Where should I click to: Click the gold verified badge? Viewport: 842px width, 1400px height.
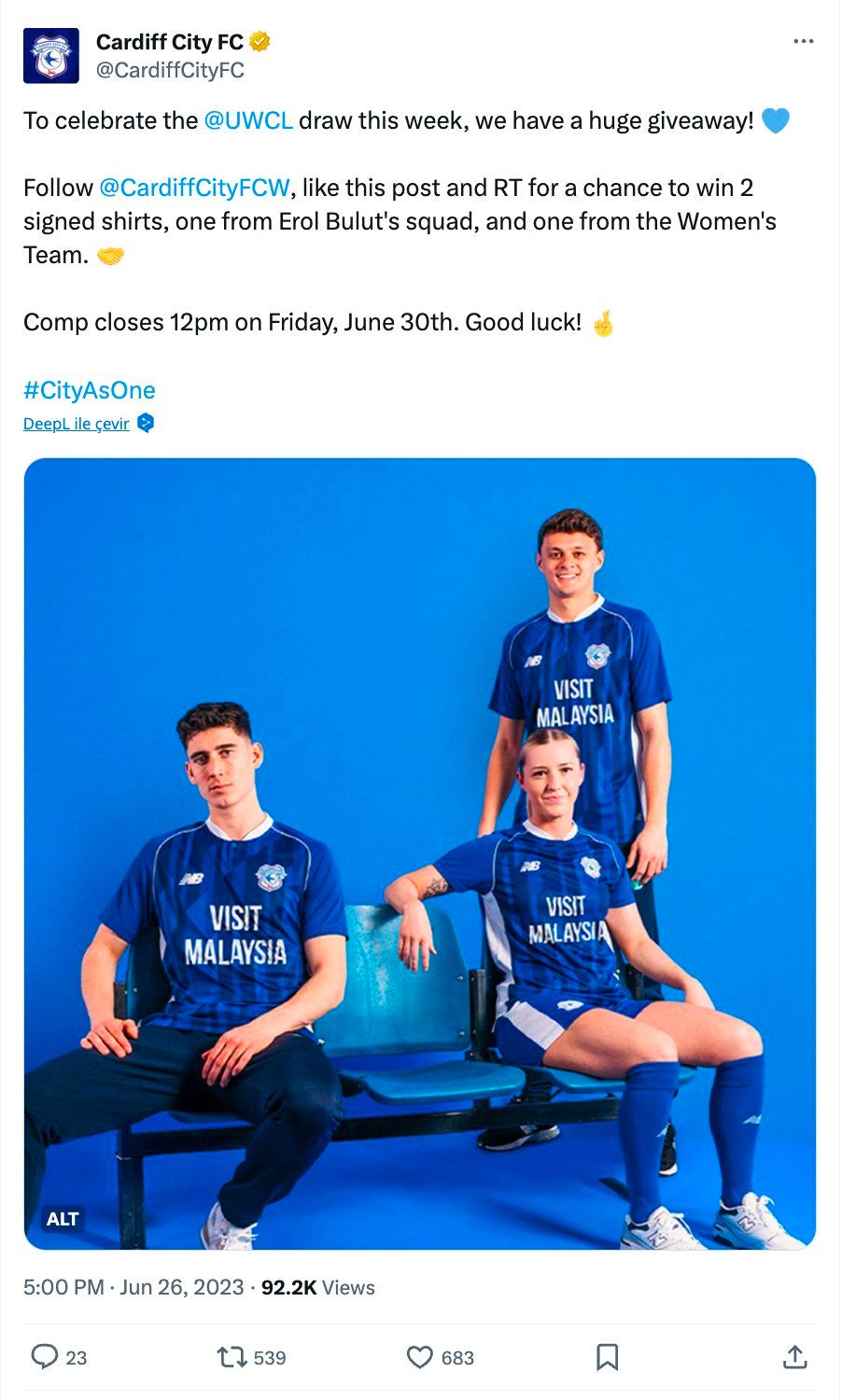260,41
